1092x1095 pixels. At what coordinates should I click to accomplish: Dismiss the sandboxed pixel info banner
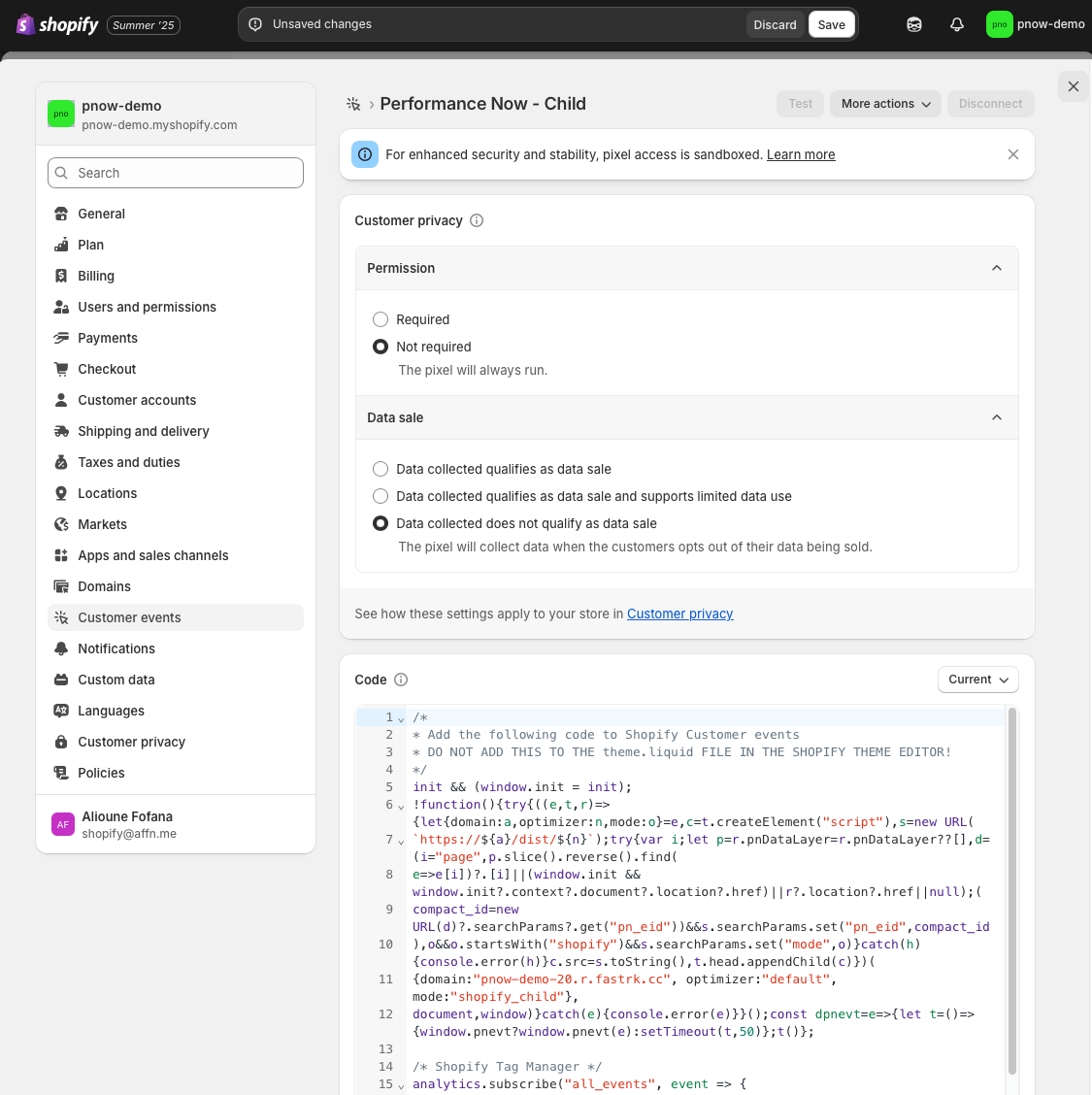click(x=1013, y=154)
